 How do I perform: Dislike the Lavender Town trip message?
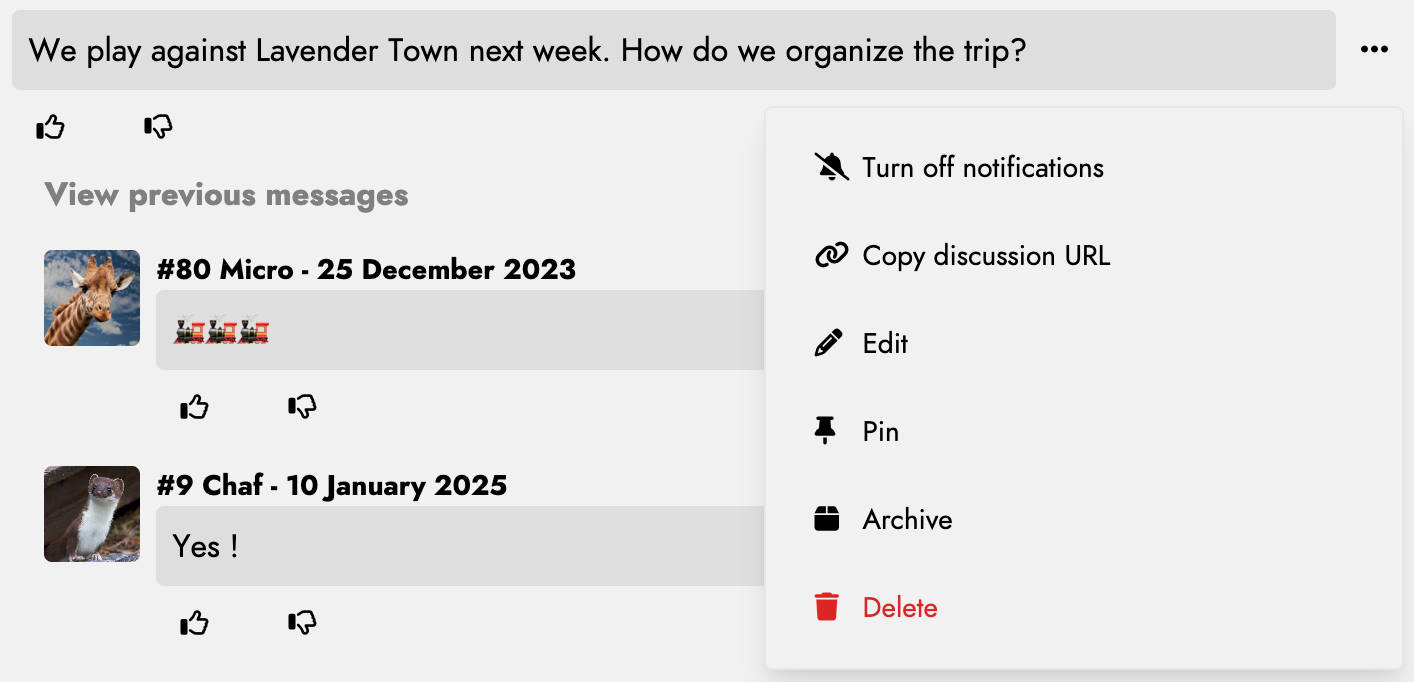158,127
